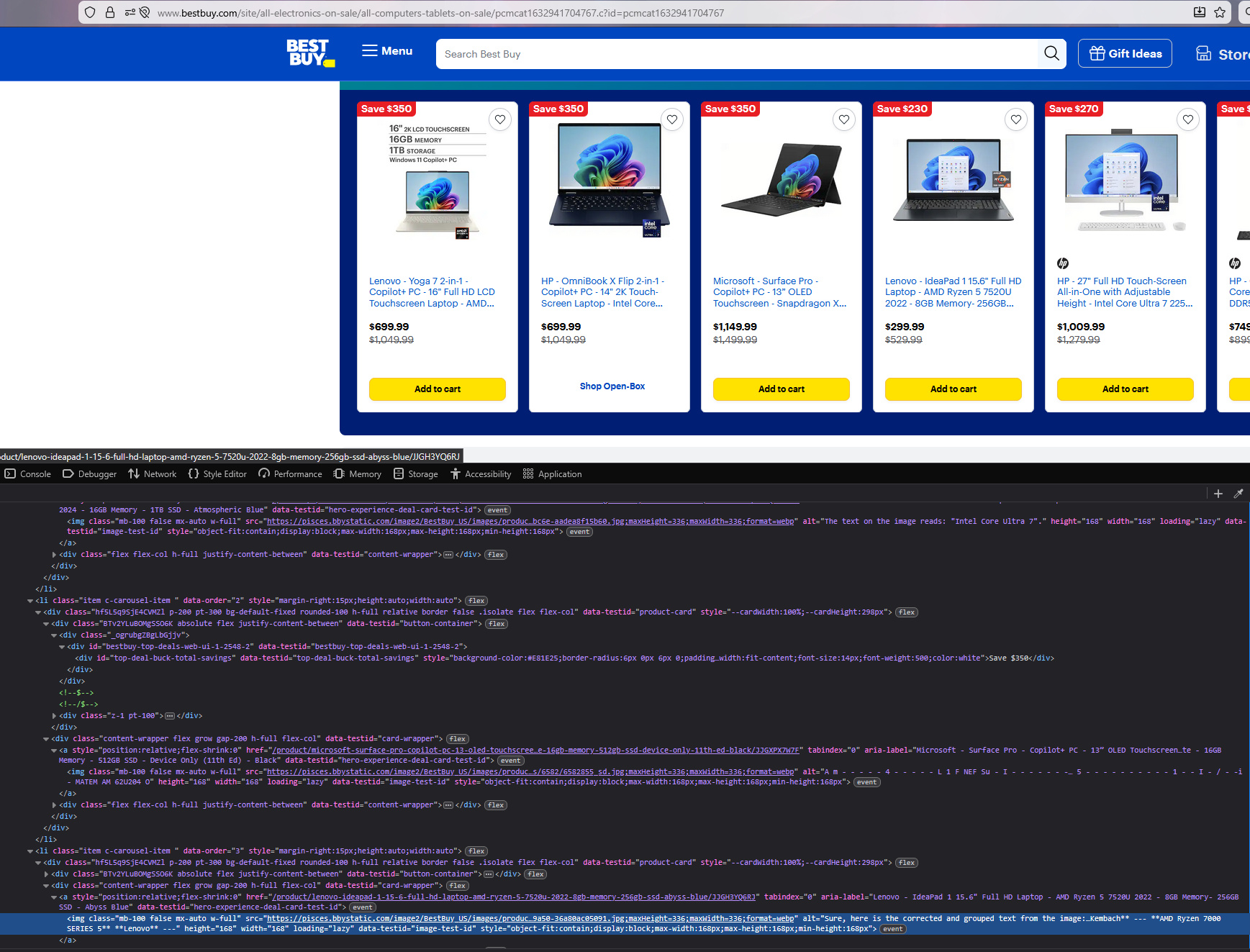
Task: Add the Lenovo IdeaPad 1 to cart
Action: (x=953, y=389)
